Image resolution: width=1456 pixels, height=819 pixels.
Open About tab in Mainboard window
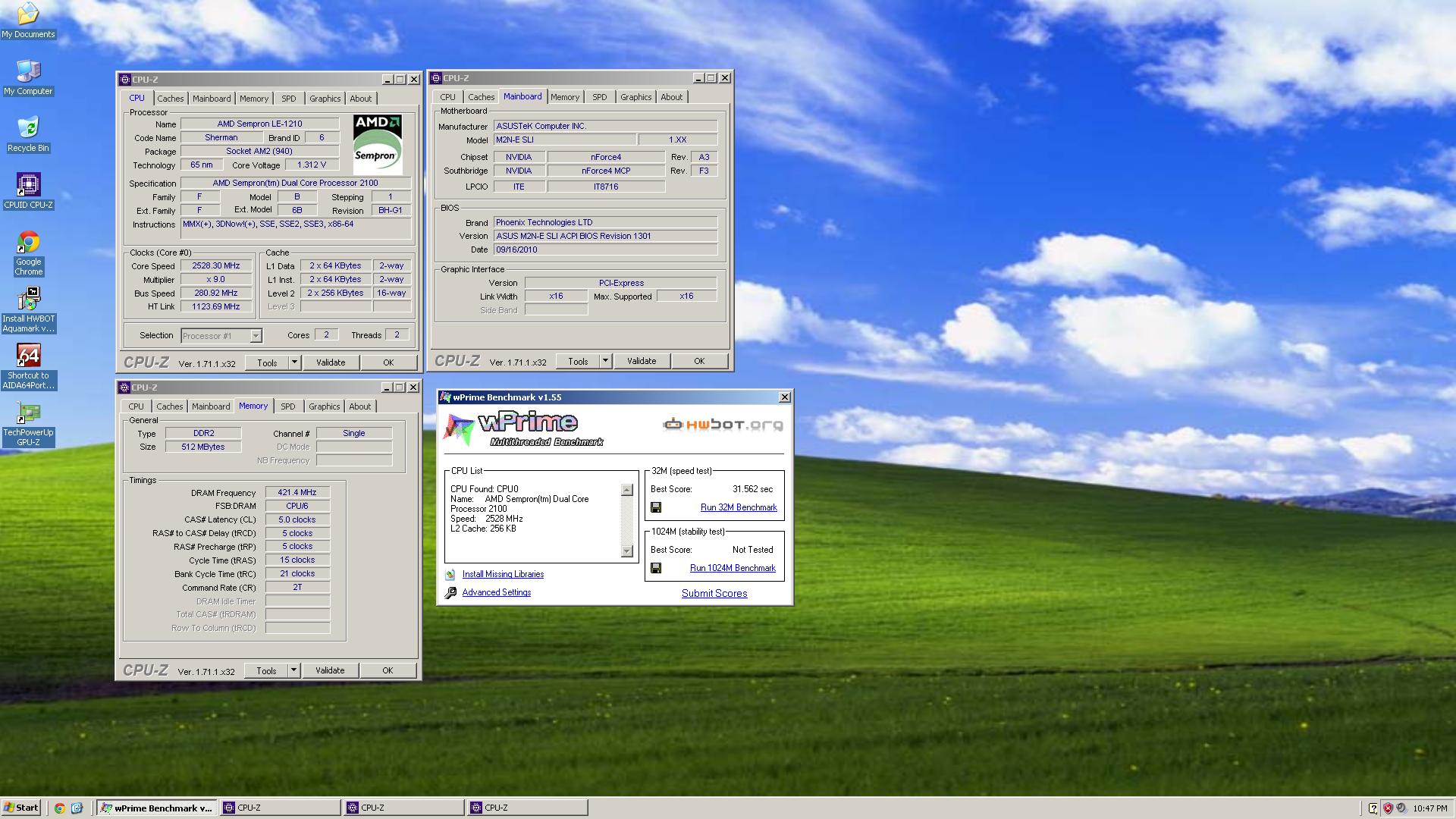point(671,97)
